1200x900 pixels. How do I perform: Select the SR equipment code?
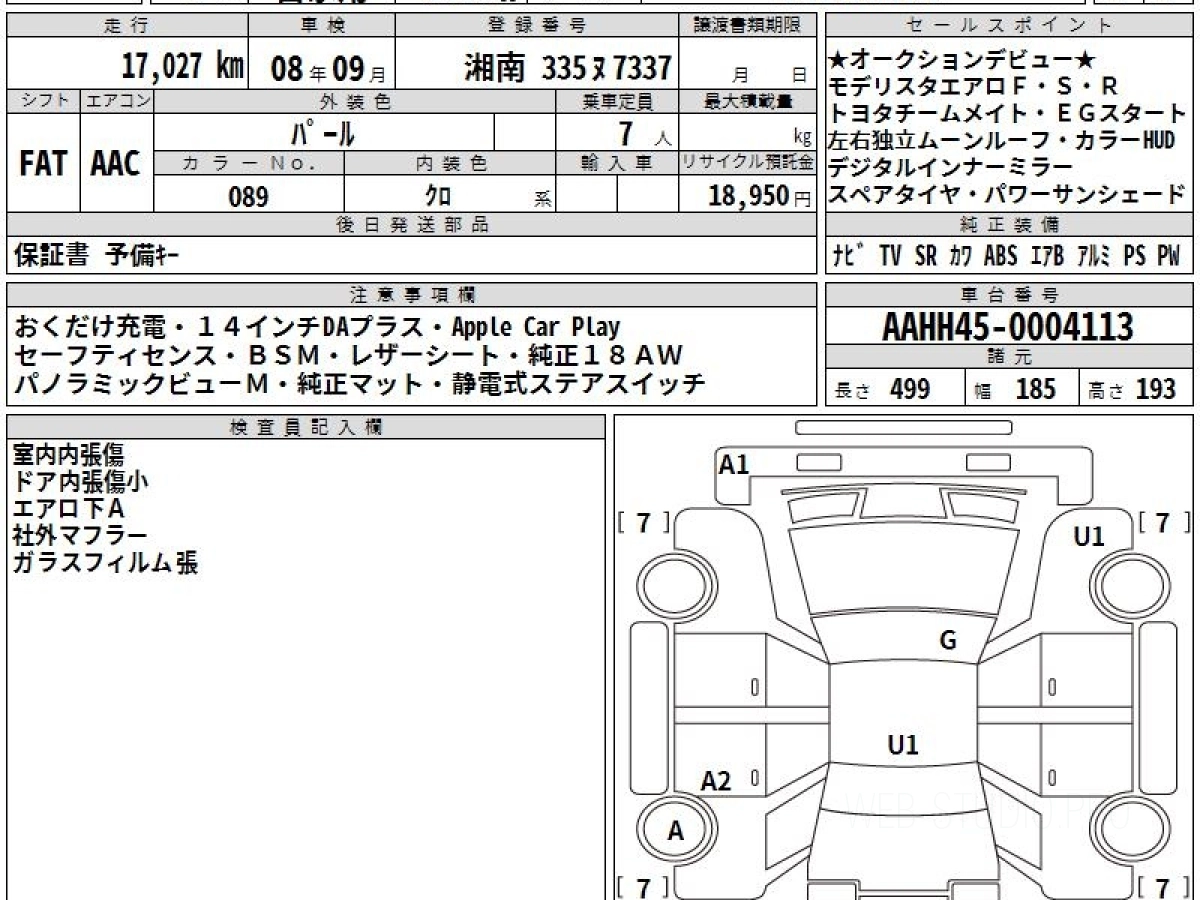coord(926,256)
